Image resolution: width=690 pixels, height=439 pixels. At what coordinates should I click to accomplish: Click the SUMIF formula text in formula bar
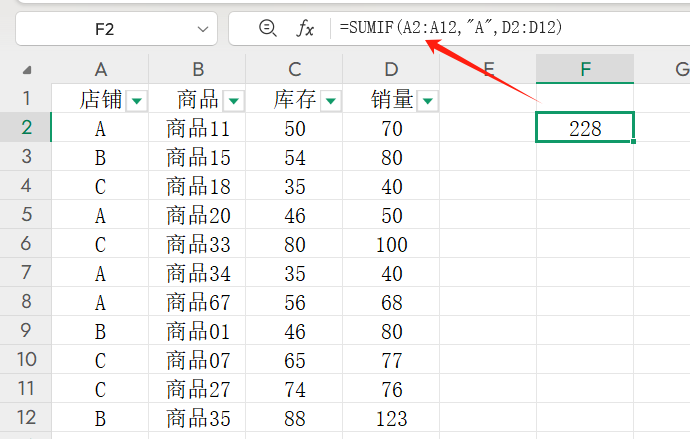point(451,27)
